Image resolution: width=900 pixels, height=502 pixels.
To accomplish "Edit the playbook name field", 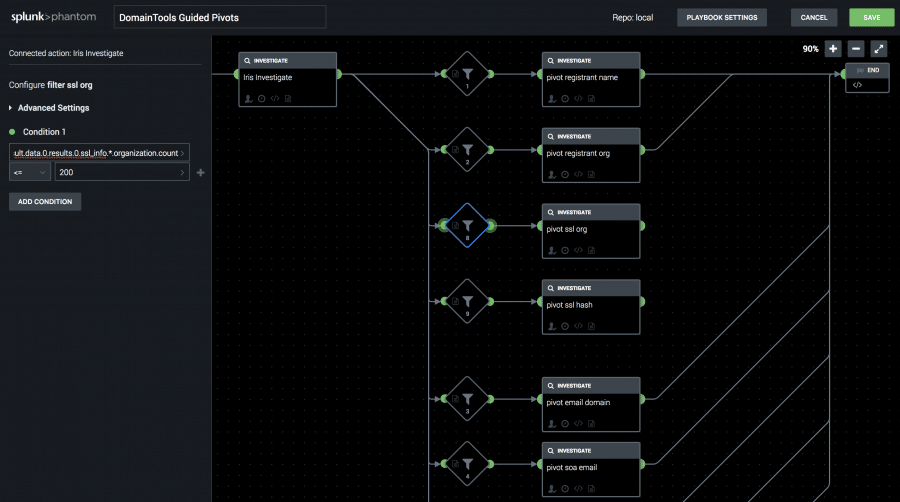I will click(x=220, y=17).
